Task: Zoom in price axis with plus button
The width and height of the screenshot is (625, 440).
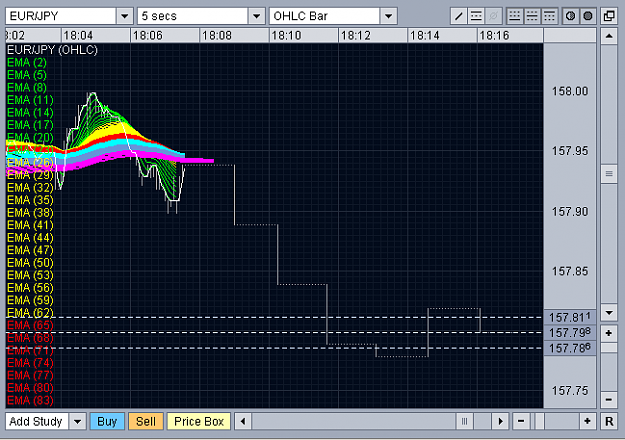Action: pos(609,333)
